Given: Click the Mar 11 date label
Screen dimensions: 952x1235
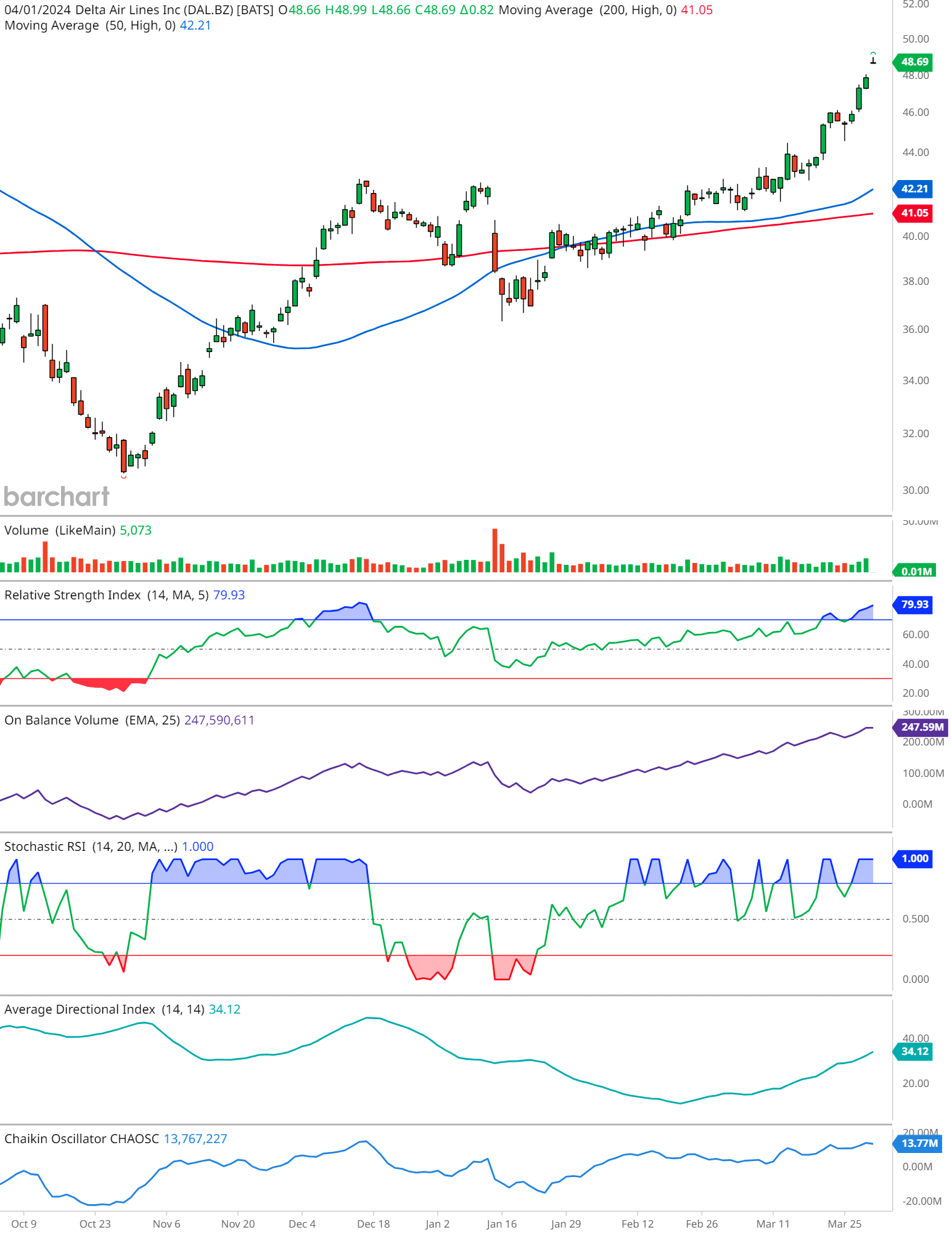Looking at the screenshot, I should [773, 1224].
